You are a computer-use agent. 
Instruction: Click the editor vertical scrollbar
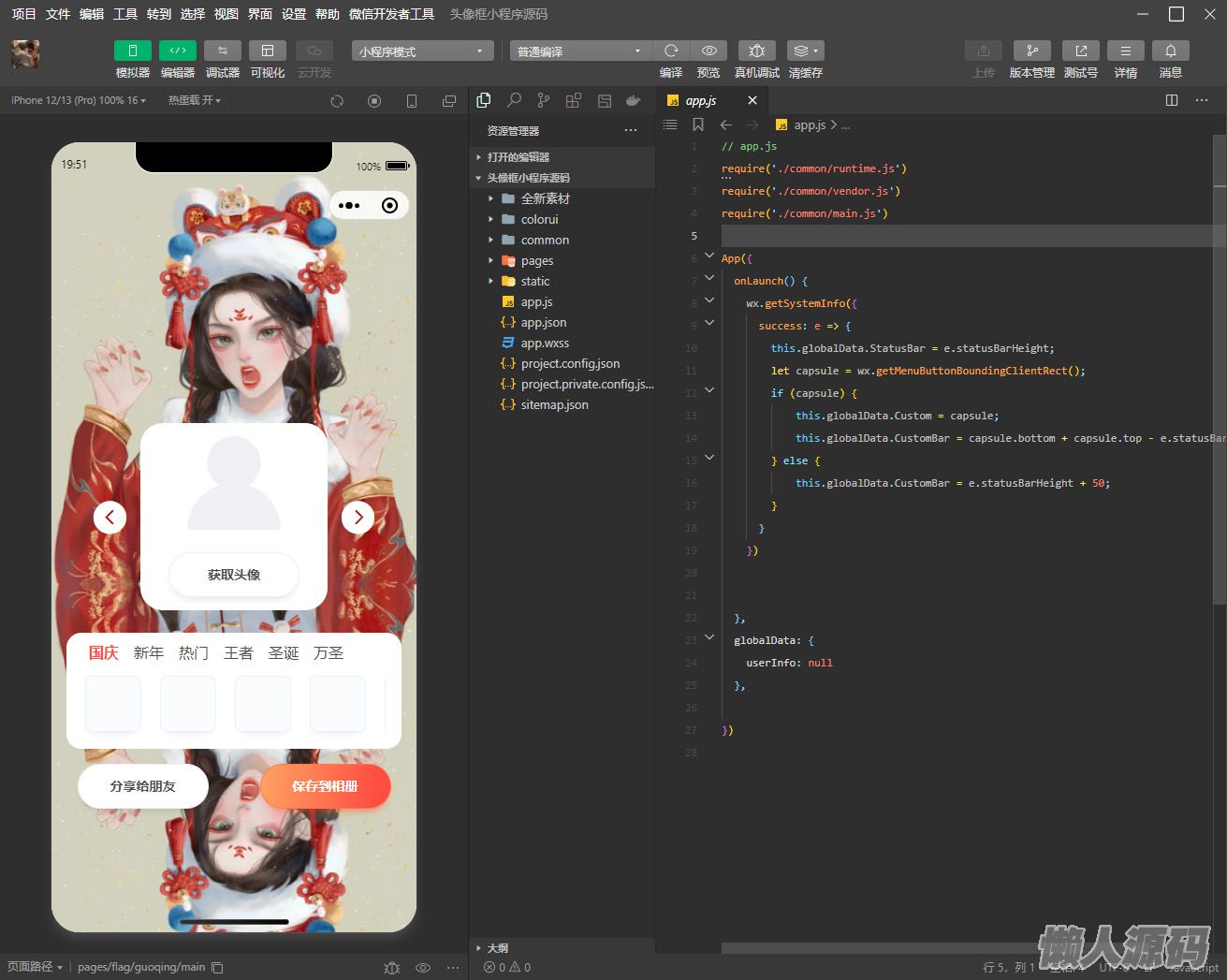pos(1219,374)
